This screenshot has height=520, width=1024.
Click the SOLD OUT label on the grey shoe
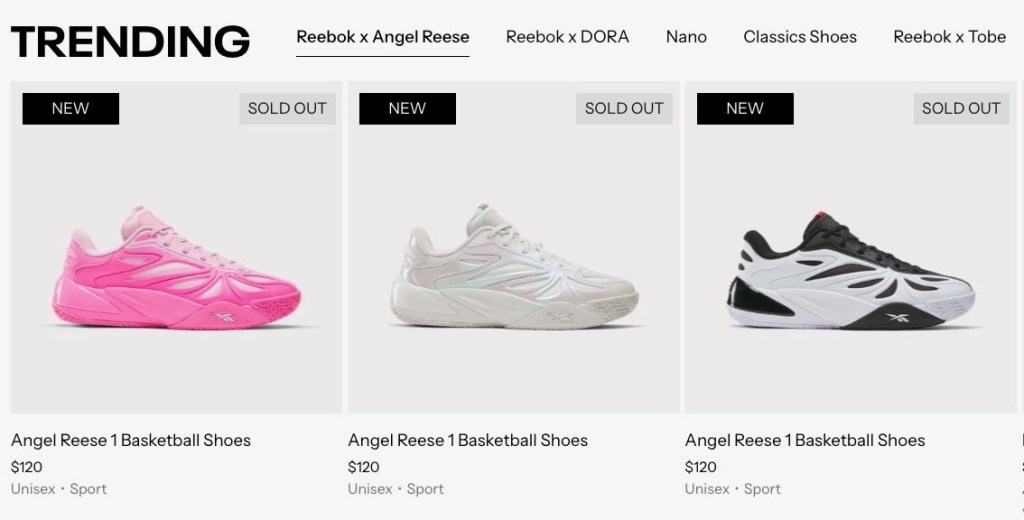coord(624,108)
